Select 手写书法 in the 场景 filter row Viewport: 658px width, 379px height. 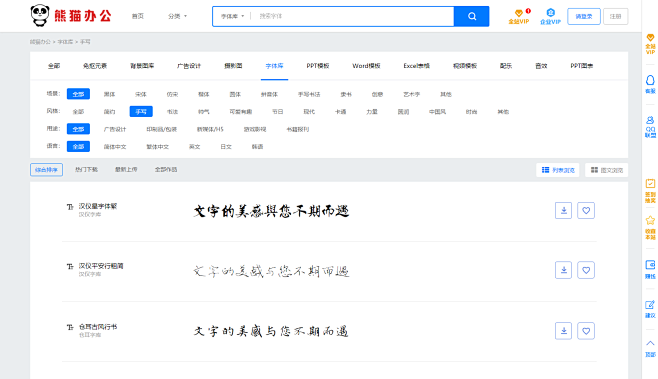coord(309,94)
